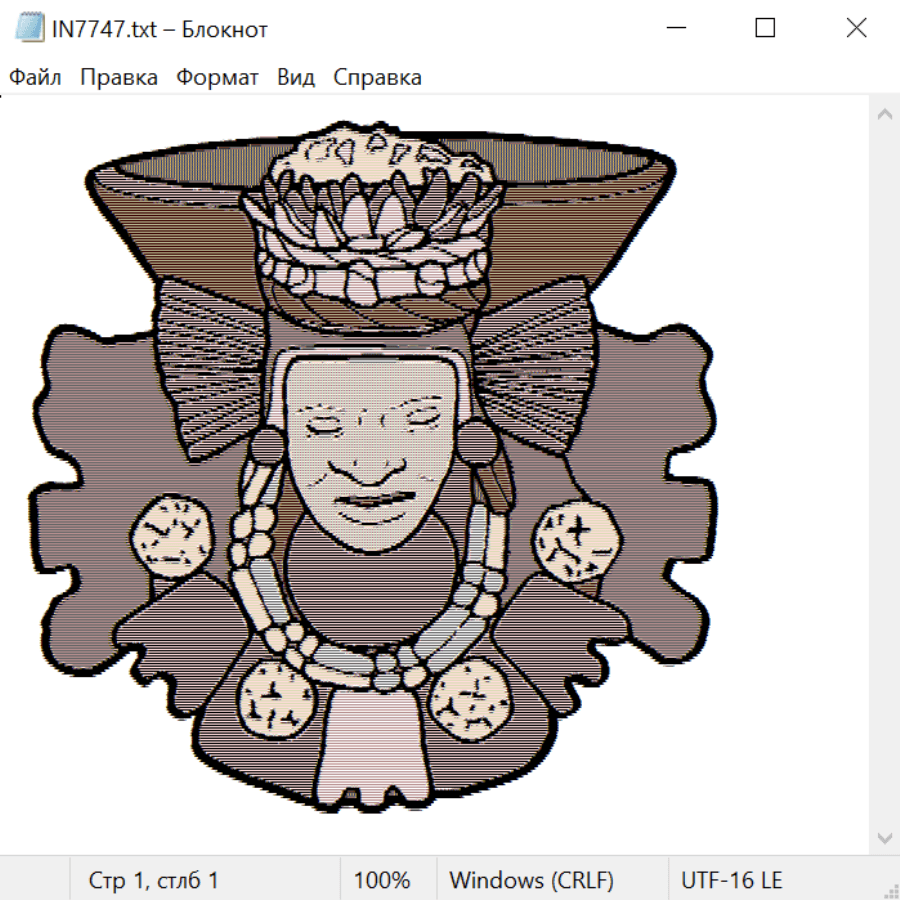Click the 'IN7747.txt – Блокнот' window title

(x=160, y=29)
